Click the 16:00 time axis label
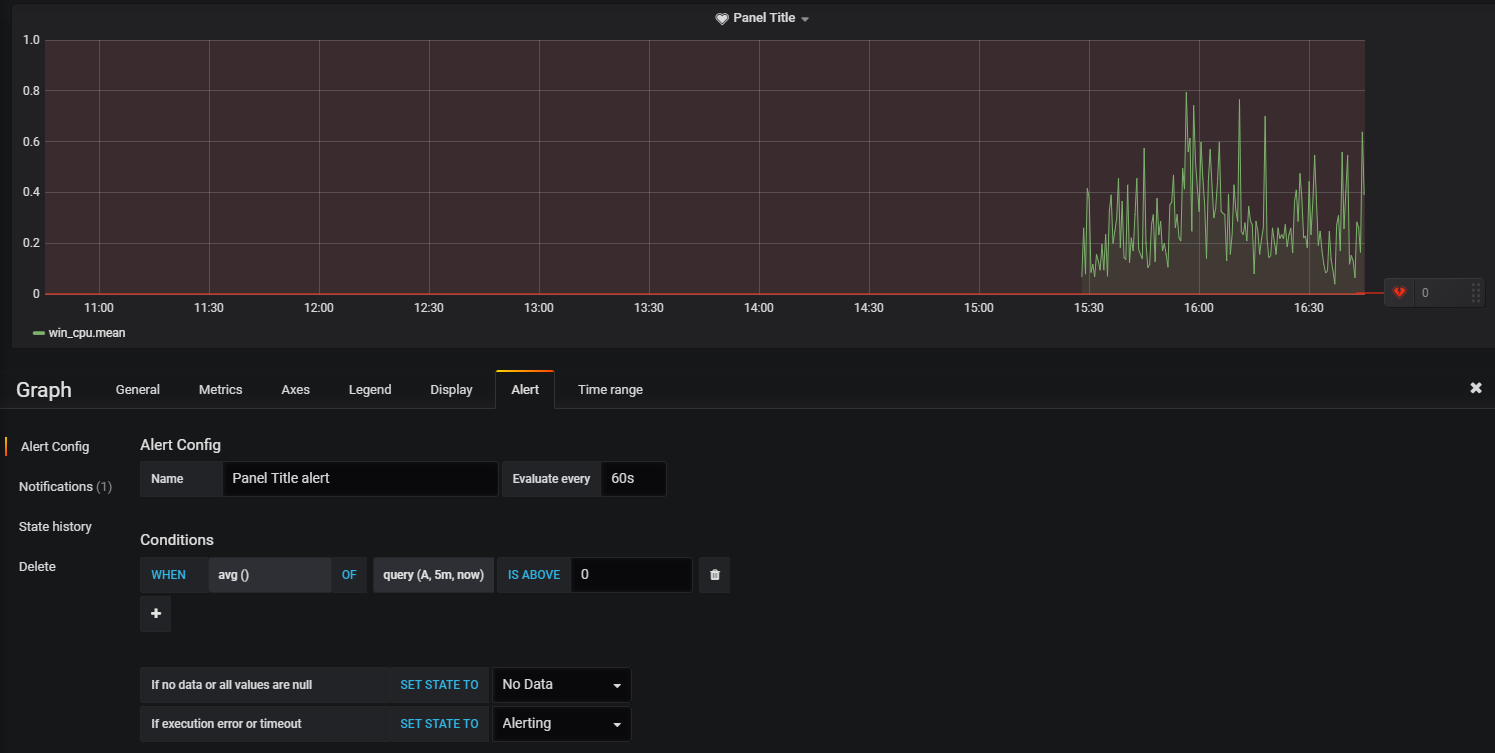Screen dimensions: 1495x753 (x=1199, y=308)
